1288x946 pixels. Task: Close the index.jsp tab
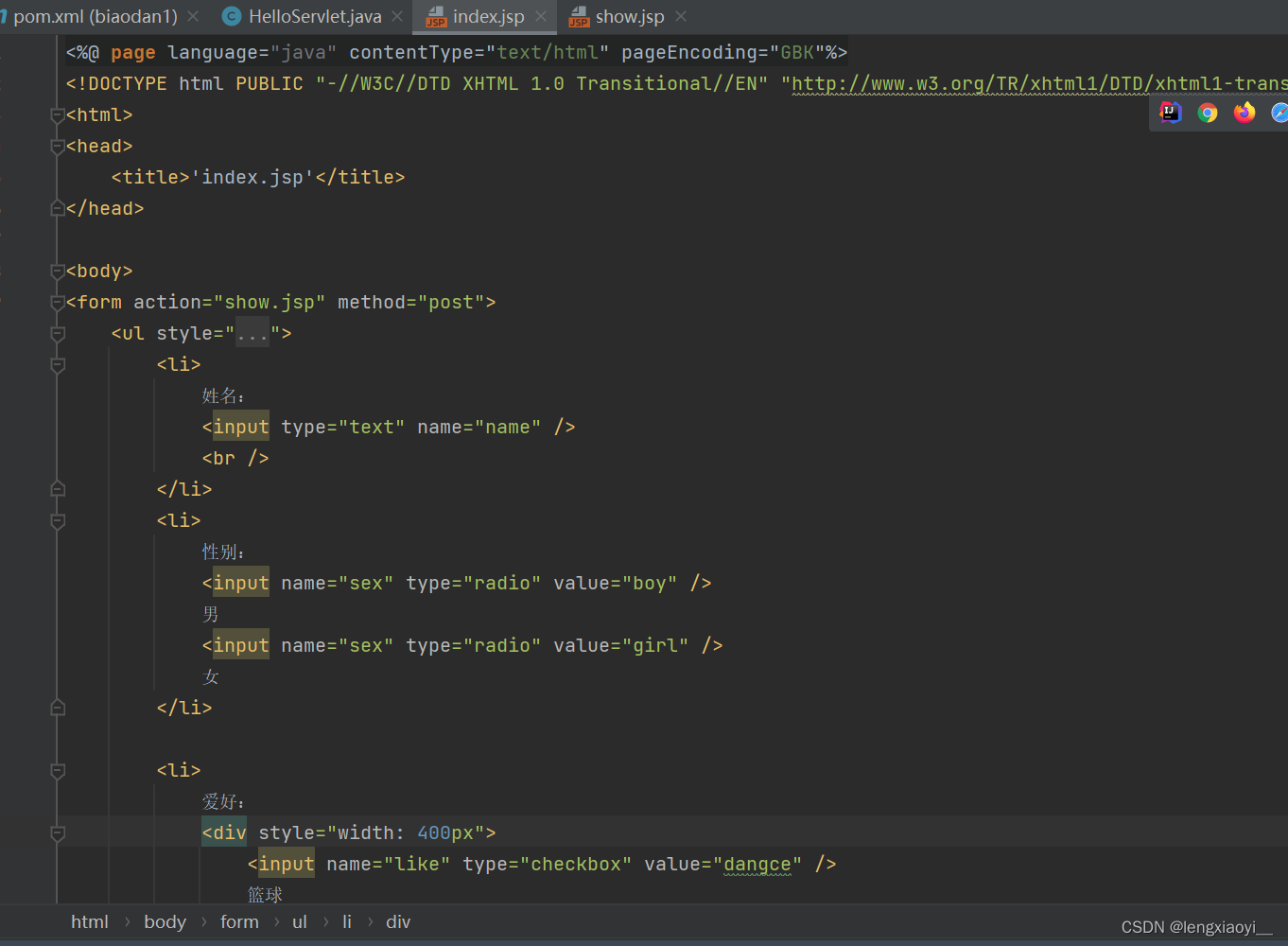541,16
